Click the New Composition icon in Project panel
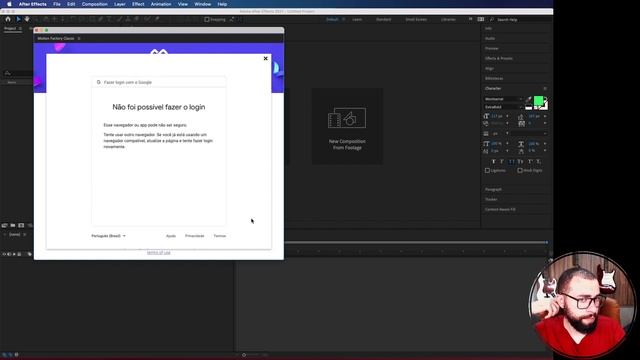The image size is (640, 360). [21, 225]
